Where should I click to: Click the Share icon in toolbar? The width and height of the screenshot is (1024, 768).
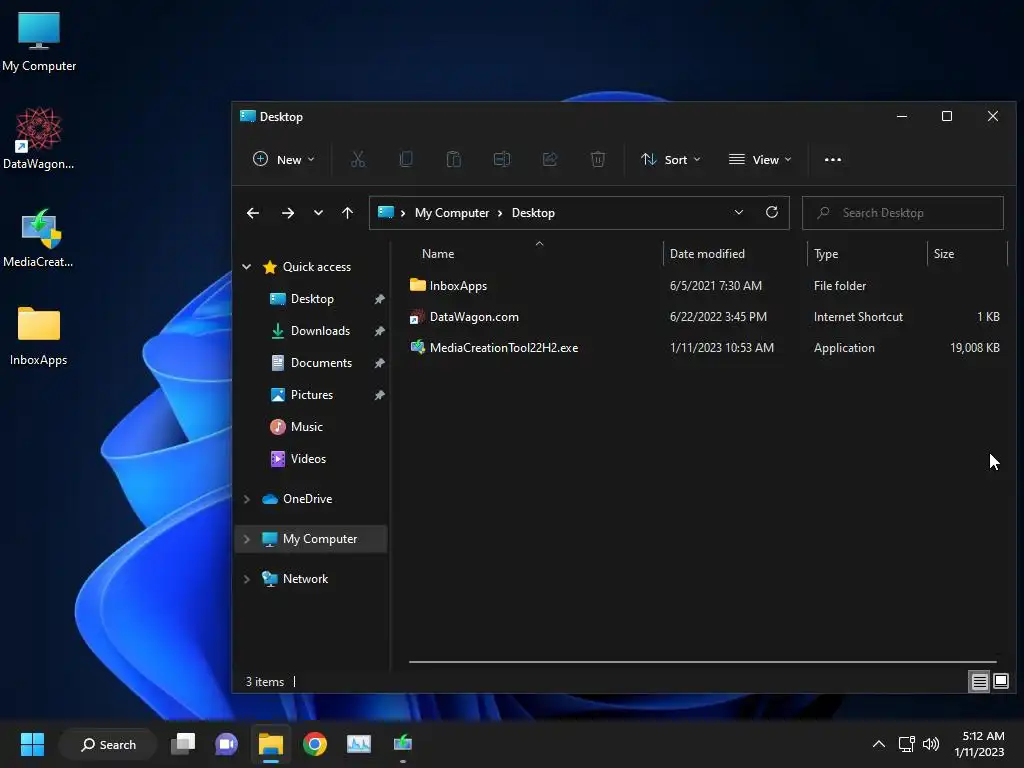click(550, 159)
